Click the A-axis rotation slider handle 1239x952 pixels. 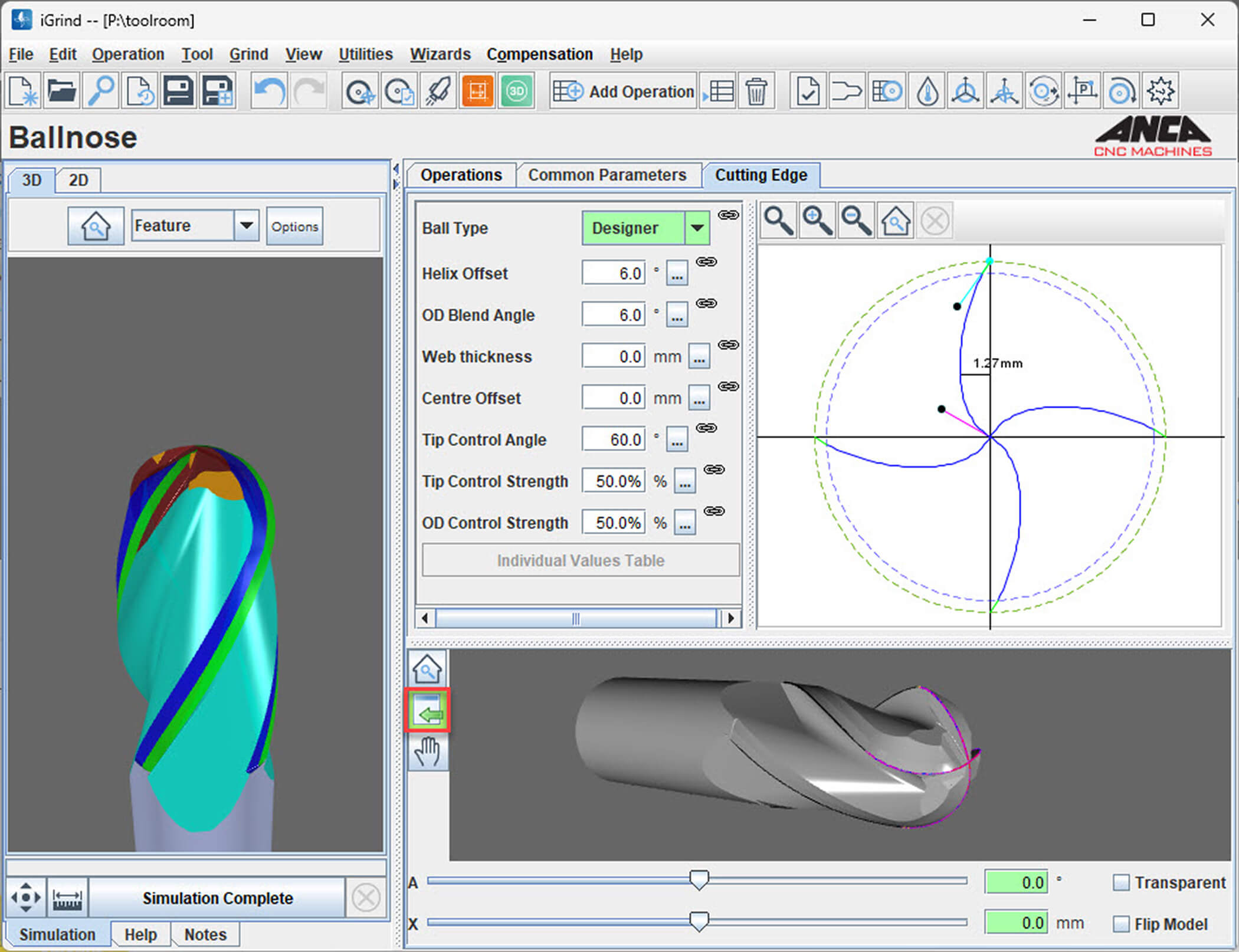(699, 880)
